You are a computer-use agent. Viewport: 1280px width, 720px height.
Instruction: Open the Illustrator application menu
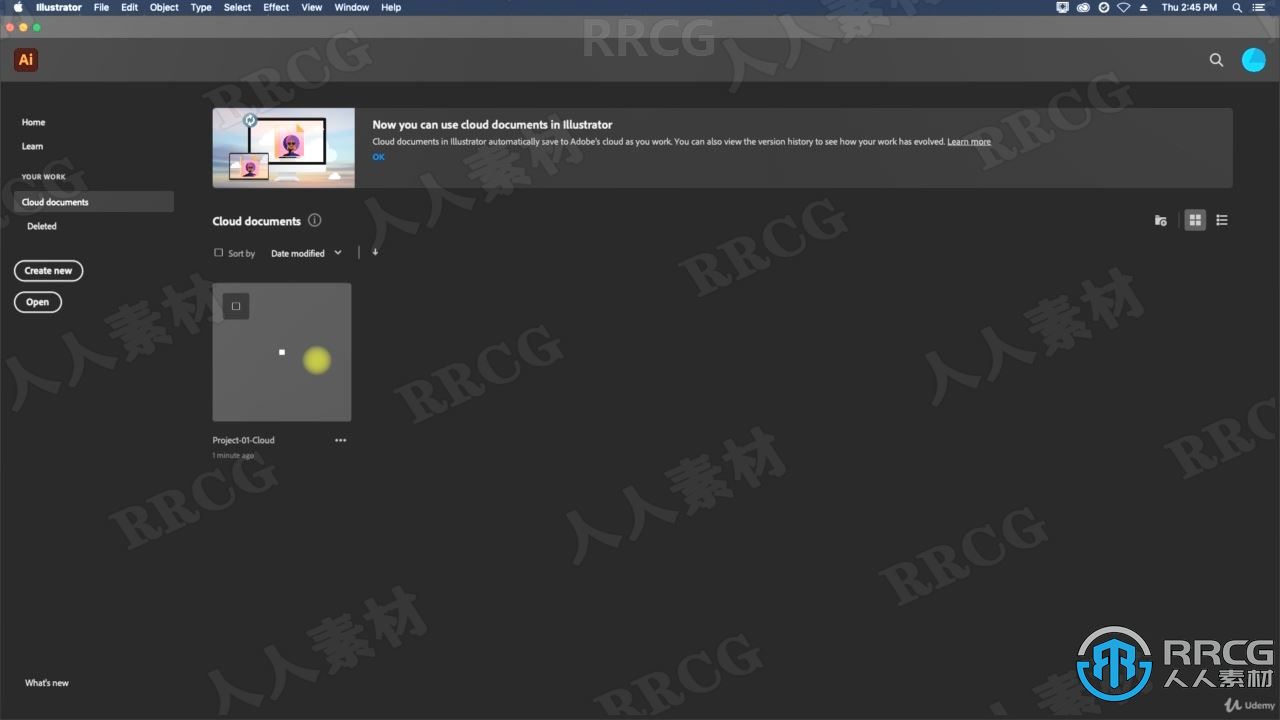tap(59, 7)
